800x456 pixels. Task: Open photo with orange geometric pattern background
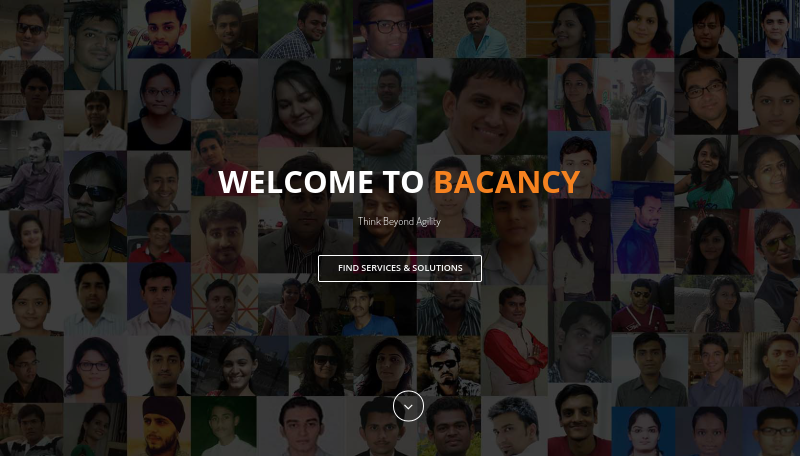pos(224,305)
